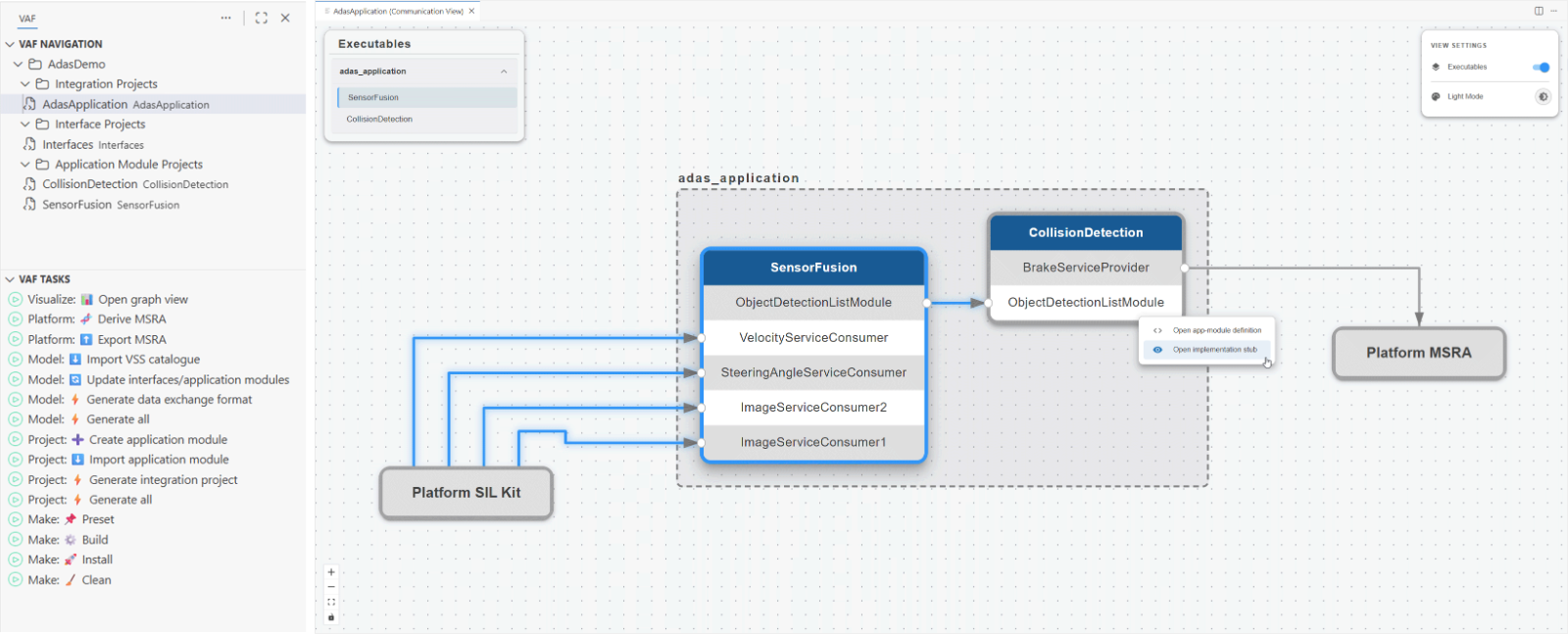Switch to AdasApplication (Communication View) tab
Viewport: 1568px width, 634px height.
pyautogui.click(x=398, y=11)
